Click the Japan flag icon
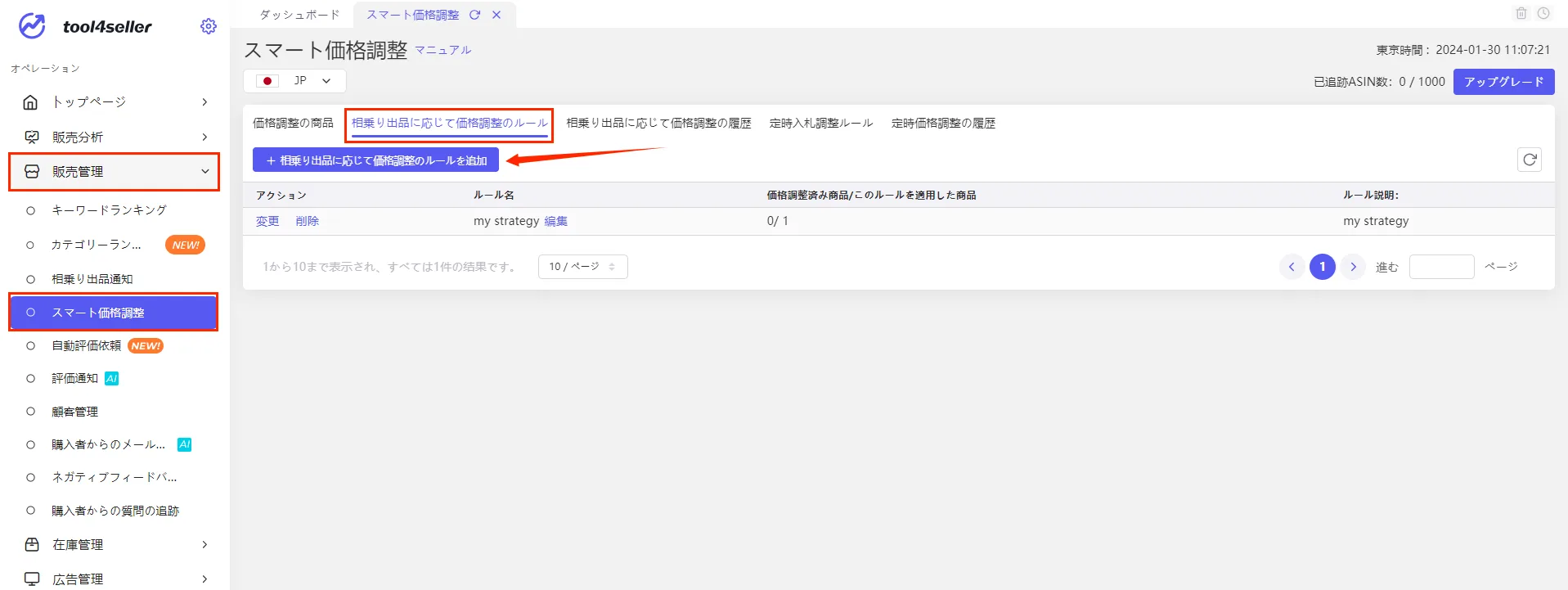 267,81
